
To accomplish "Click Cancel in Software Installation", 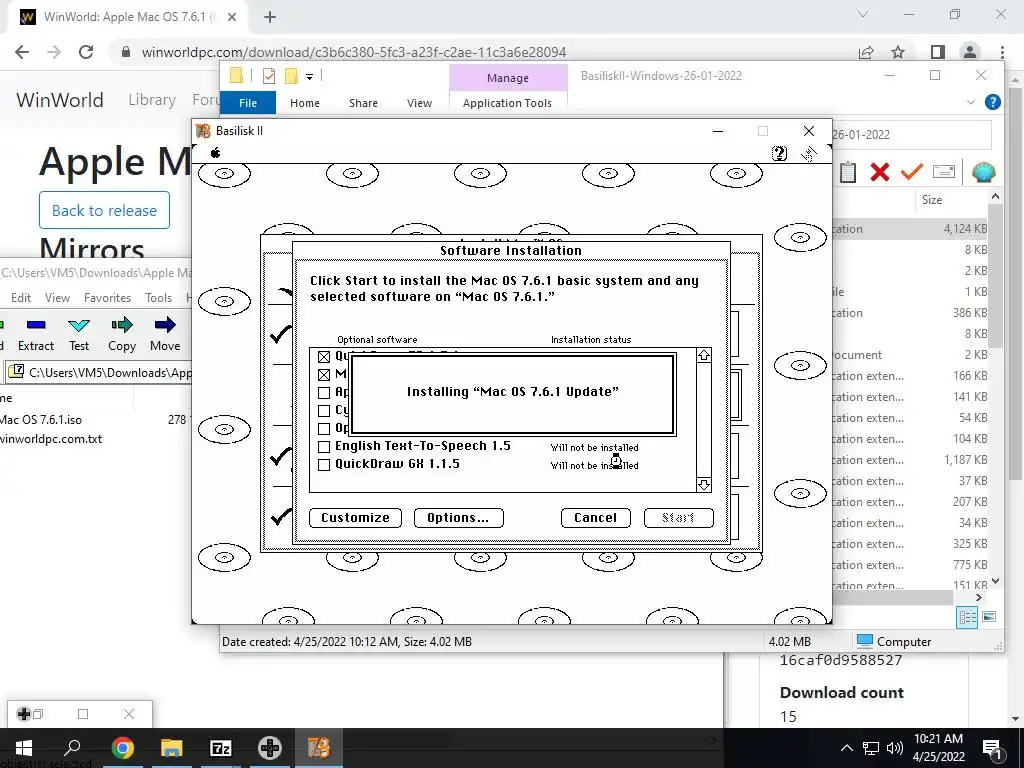I will tap(596, 518).
